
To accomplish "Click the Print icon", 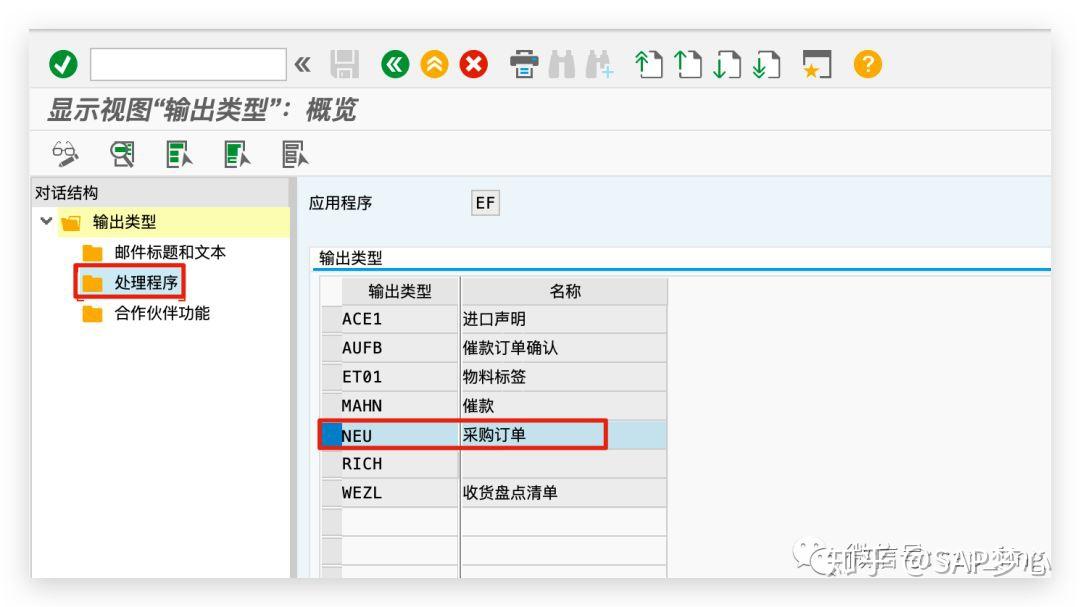I will [524, 65].
